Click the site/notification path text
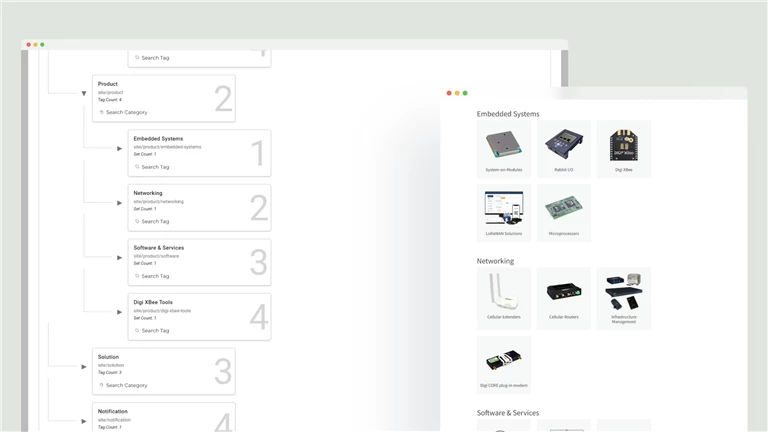Screen dimensions: 768x432 pyautogui.click(x=114, y=420)
